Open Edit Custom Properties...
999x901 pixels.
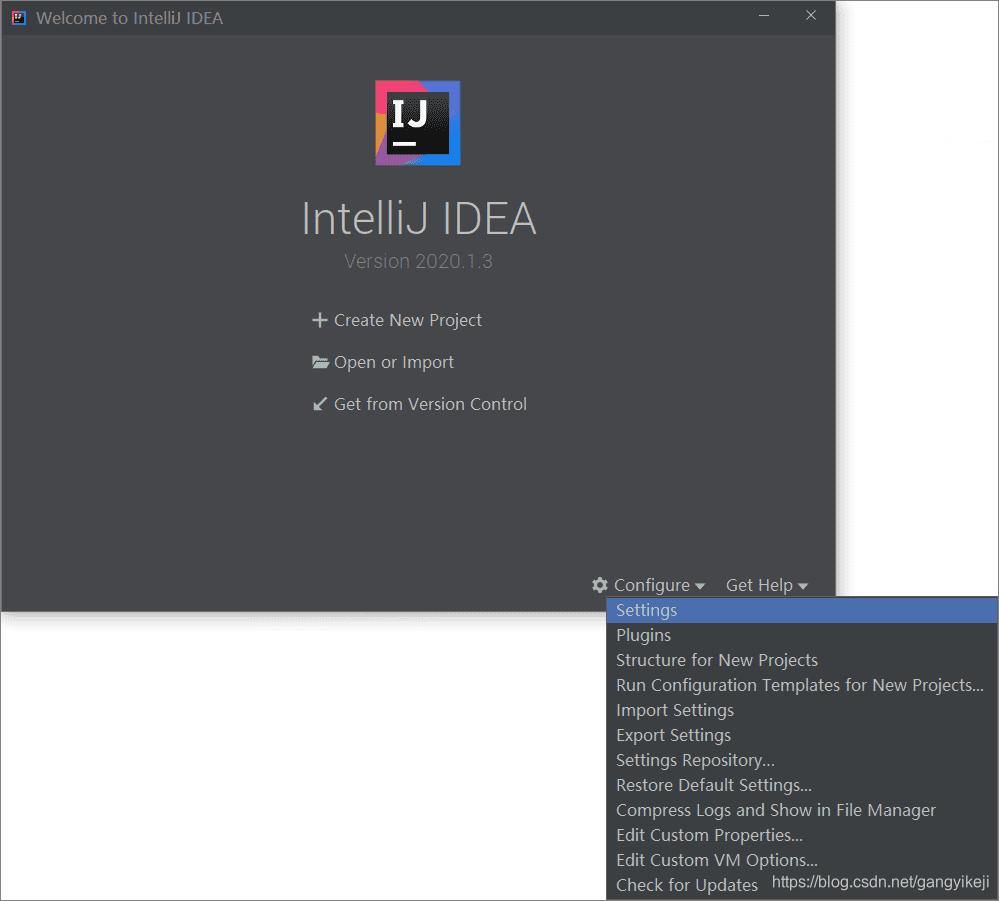pyautogui.click(x=802, y=835)
